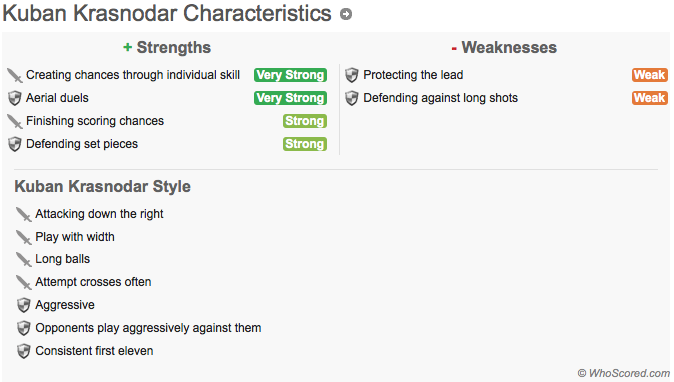Viewport: 674px width, 382px height.
Task: Click Very Strong badge for Aerial duels
Action: pyautogui.click(x=290, y=98)
